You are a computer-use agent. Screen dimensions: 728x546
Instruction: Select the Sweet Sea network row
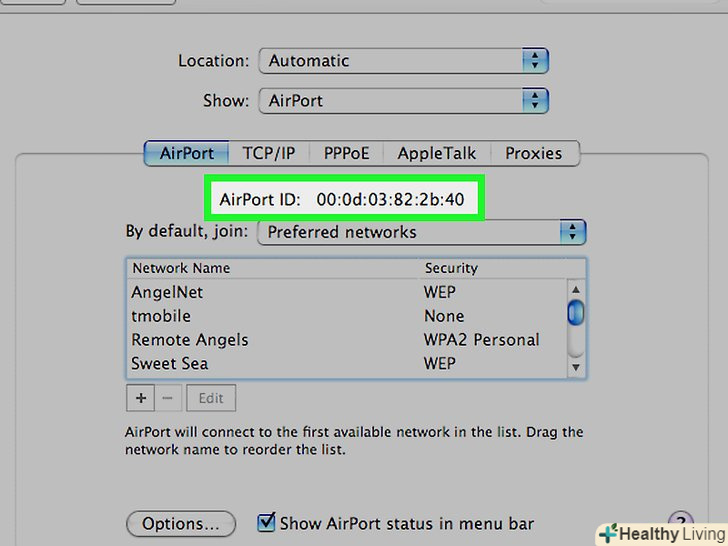point(346,364)
